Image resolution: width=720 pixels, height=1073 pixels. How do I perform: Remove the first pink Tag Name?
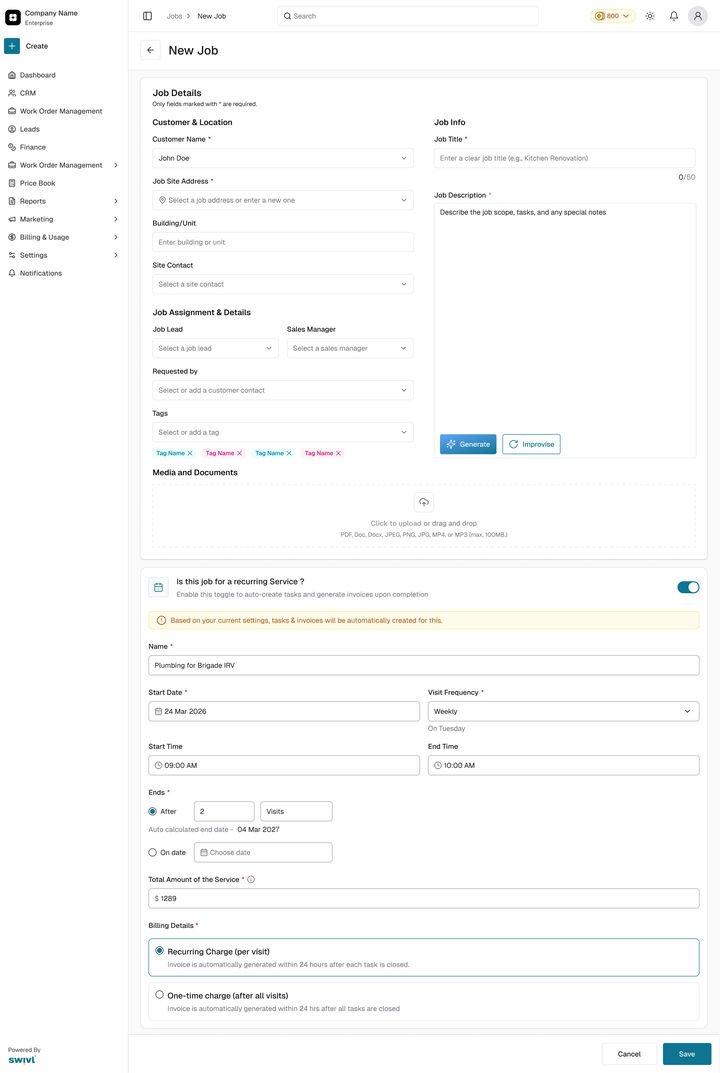coord(239,453)
